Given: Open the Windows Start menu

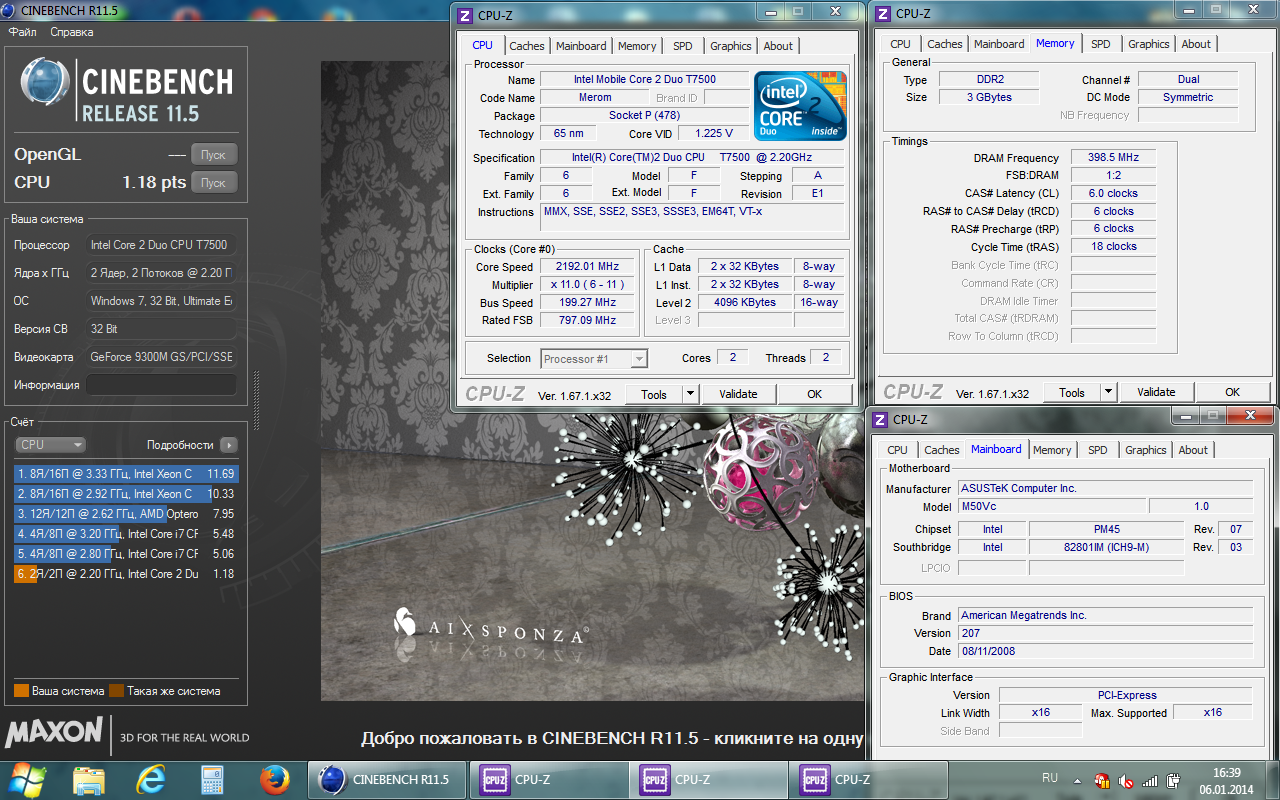Looking at the screenshot, I should [x=27, y=779].
